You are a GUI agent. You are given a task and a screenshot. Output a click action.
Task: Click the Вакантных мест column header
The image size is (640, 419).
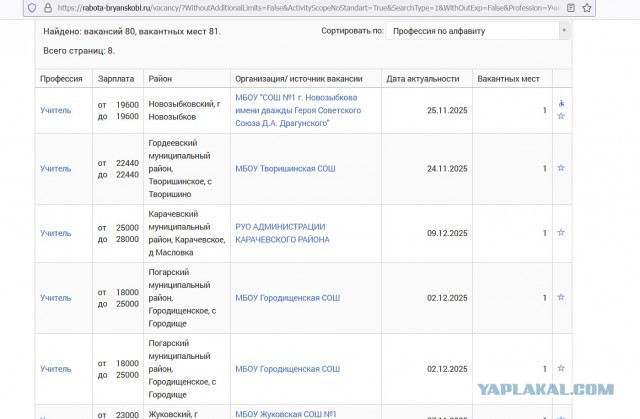coord(509,79)
